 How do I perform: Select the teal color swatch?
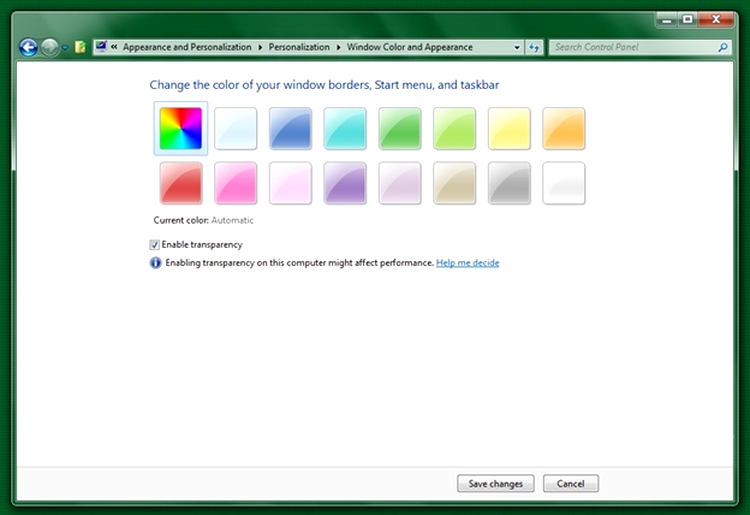(345, 128)
